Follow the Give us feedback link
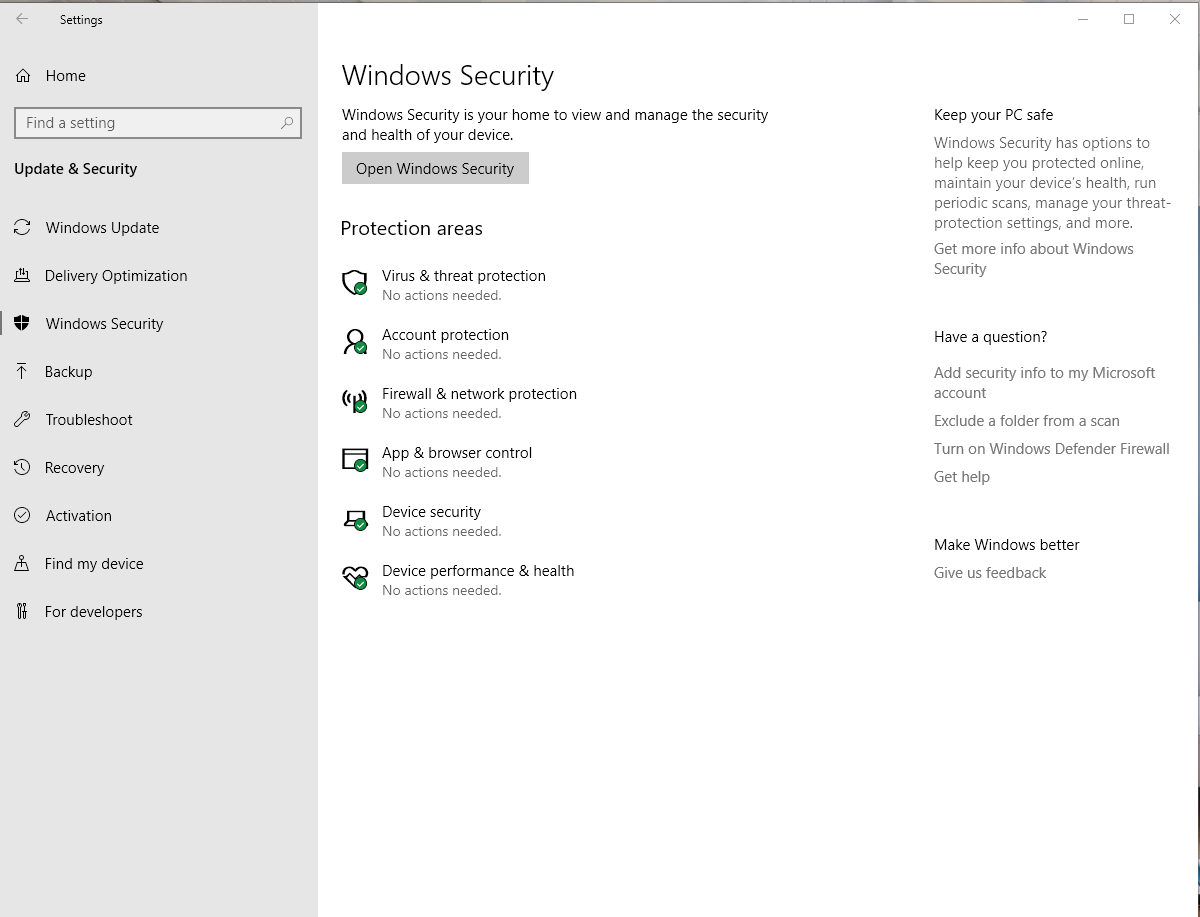This screenshot has height=917, width=1200. pyautogui.click(x=989, y=573)
